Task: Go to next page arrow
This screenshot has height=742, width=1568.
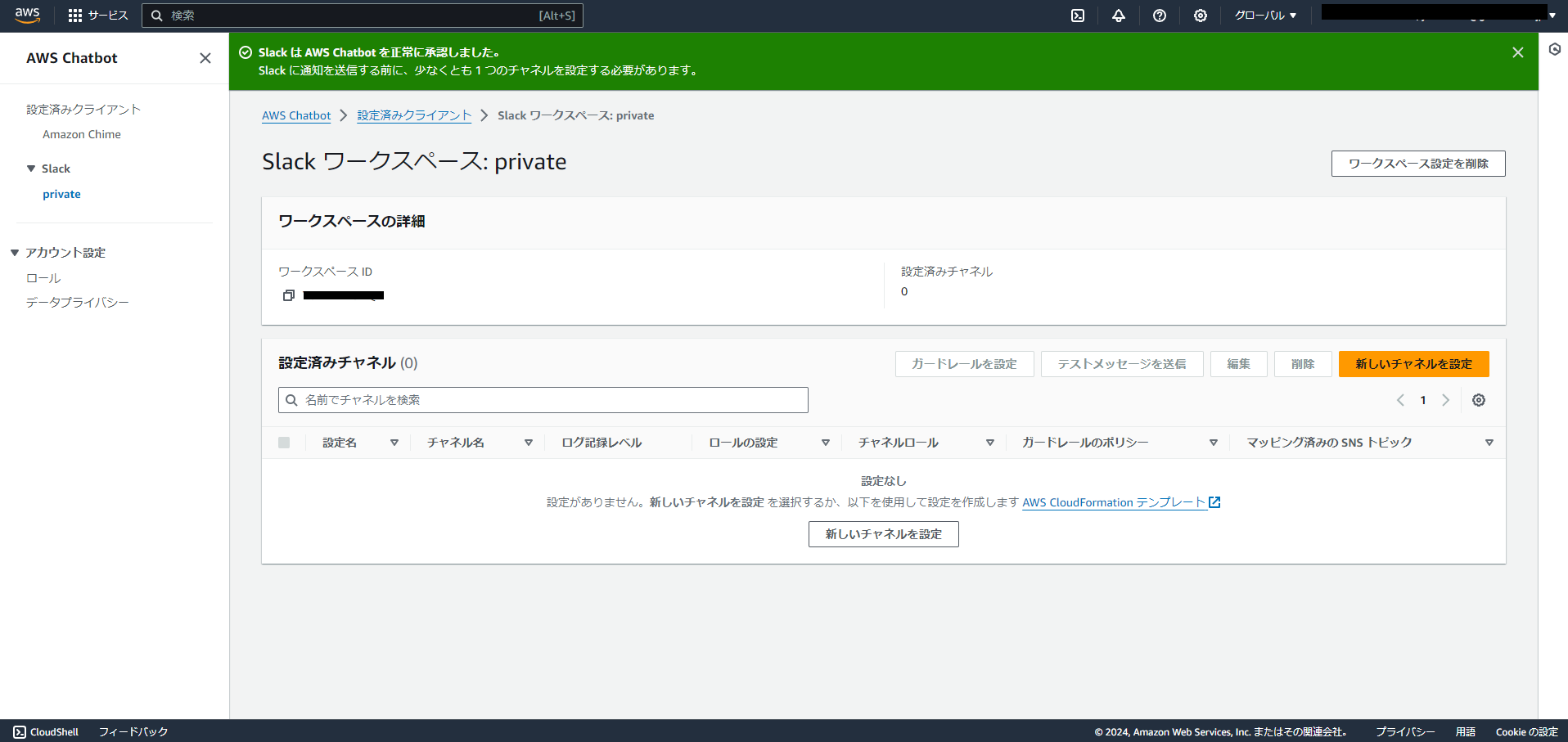Action: pyautogui.click(x=1446, y=400)
